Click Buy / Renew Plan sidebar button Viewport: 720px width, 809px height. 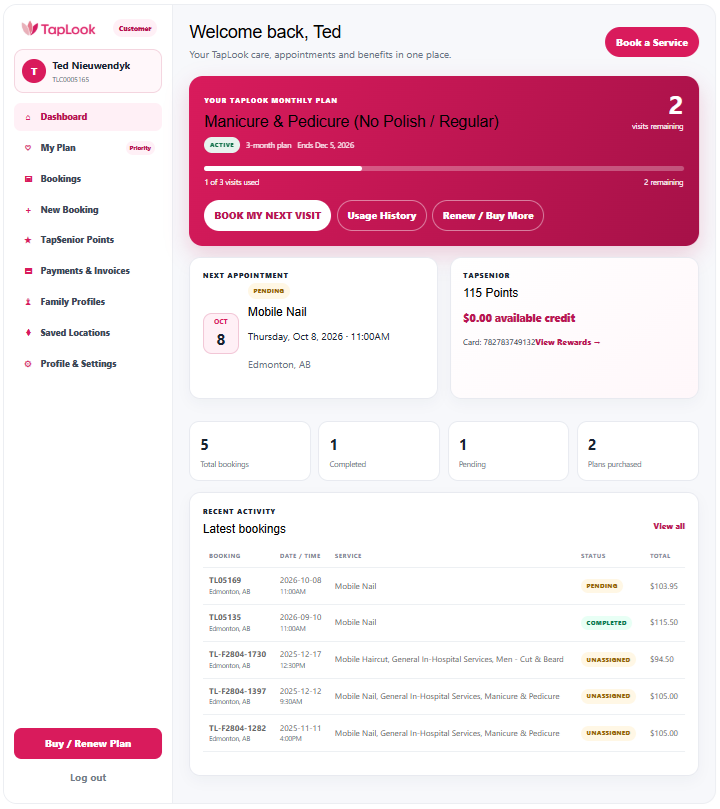point(88,743)
